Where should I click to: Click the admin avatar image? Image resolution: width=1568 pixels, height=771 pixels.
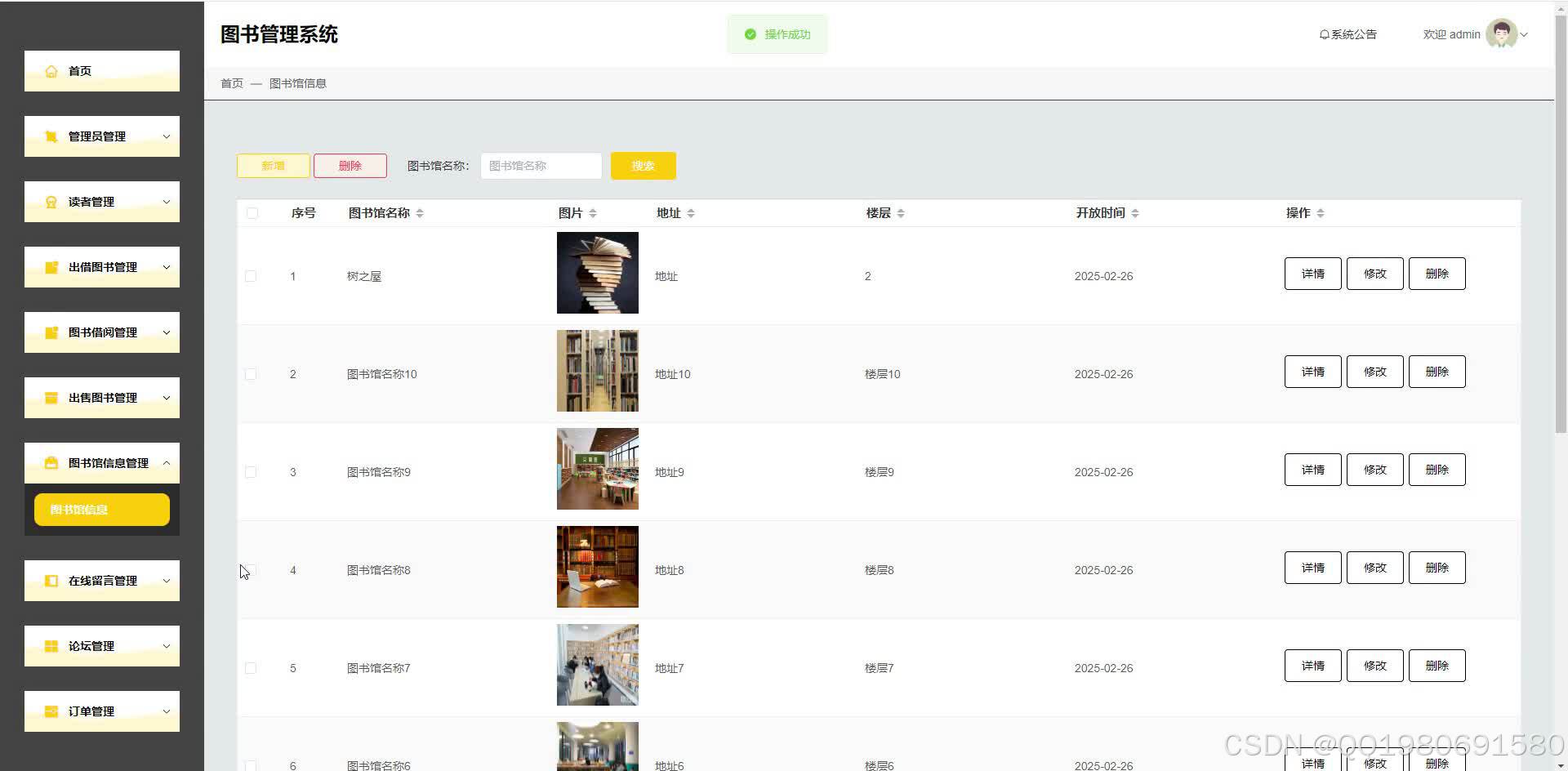tap(1501, 34)
